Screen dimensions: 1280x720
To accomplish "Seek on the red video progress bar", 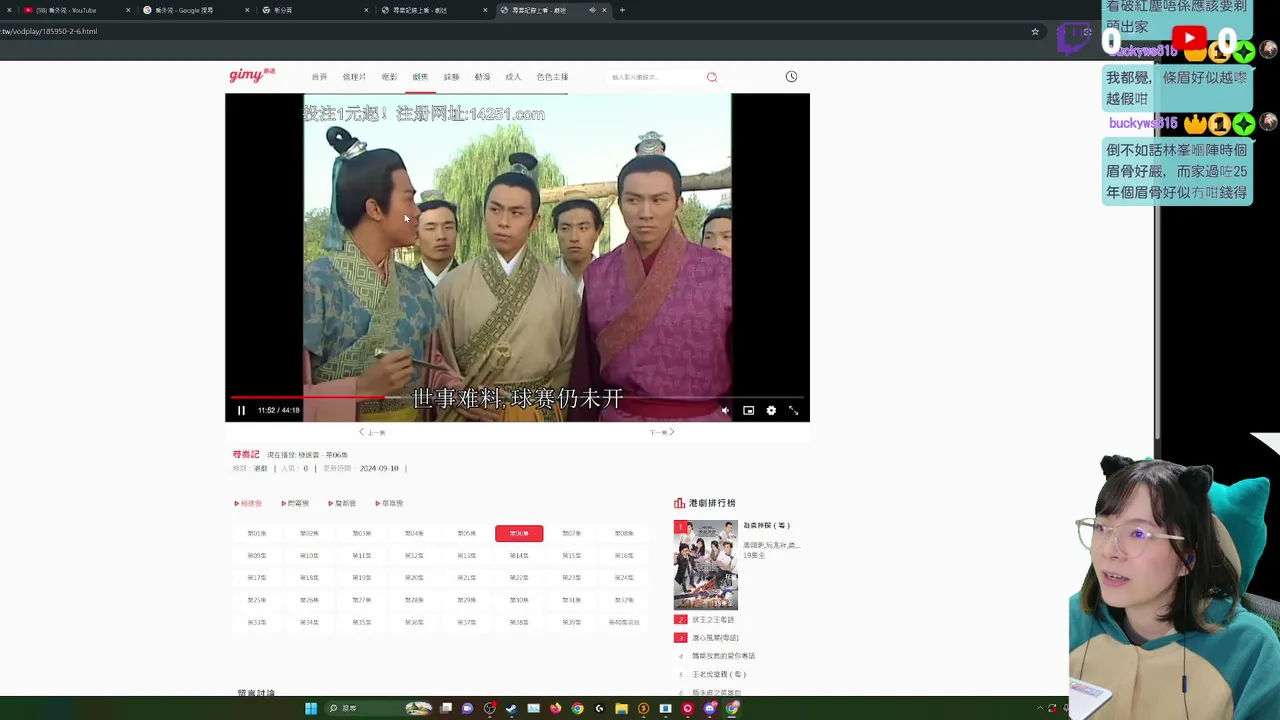I will (517, 397).
